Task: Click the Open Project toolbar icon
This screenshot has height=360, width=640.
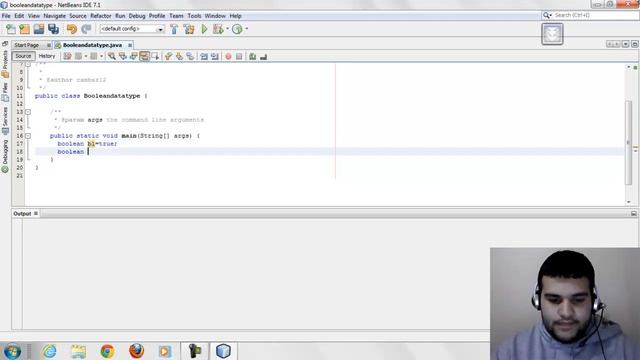Action: (39, 29)
